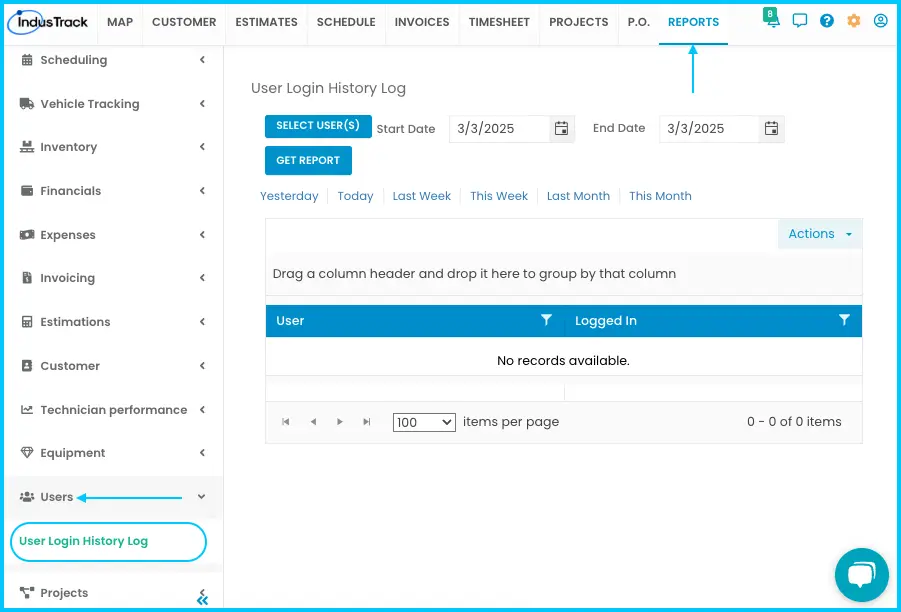Go to the last page of results
The height and width of the screenshot is (612, 901).
point(367,422)
